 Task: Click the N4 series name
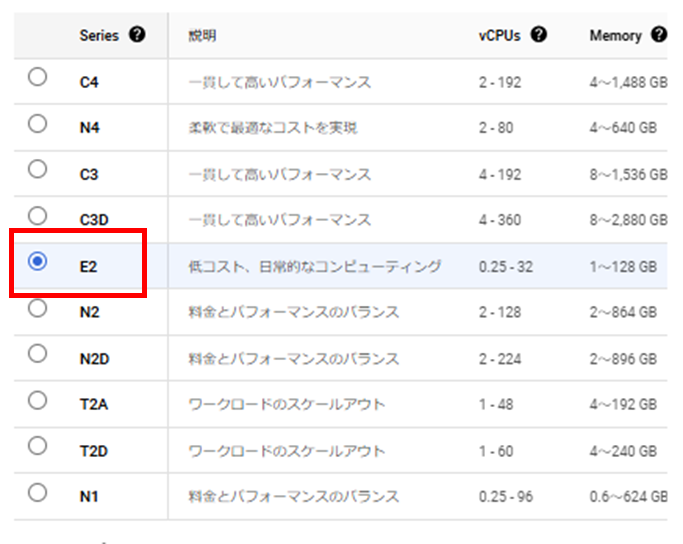click(x=89, y=128)
